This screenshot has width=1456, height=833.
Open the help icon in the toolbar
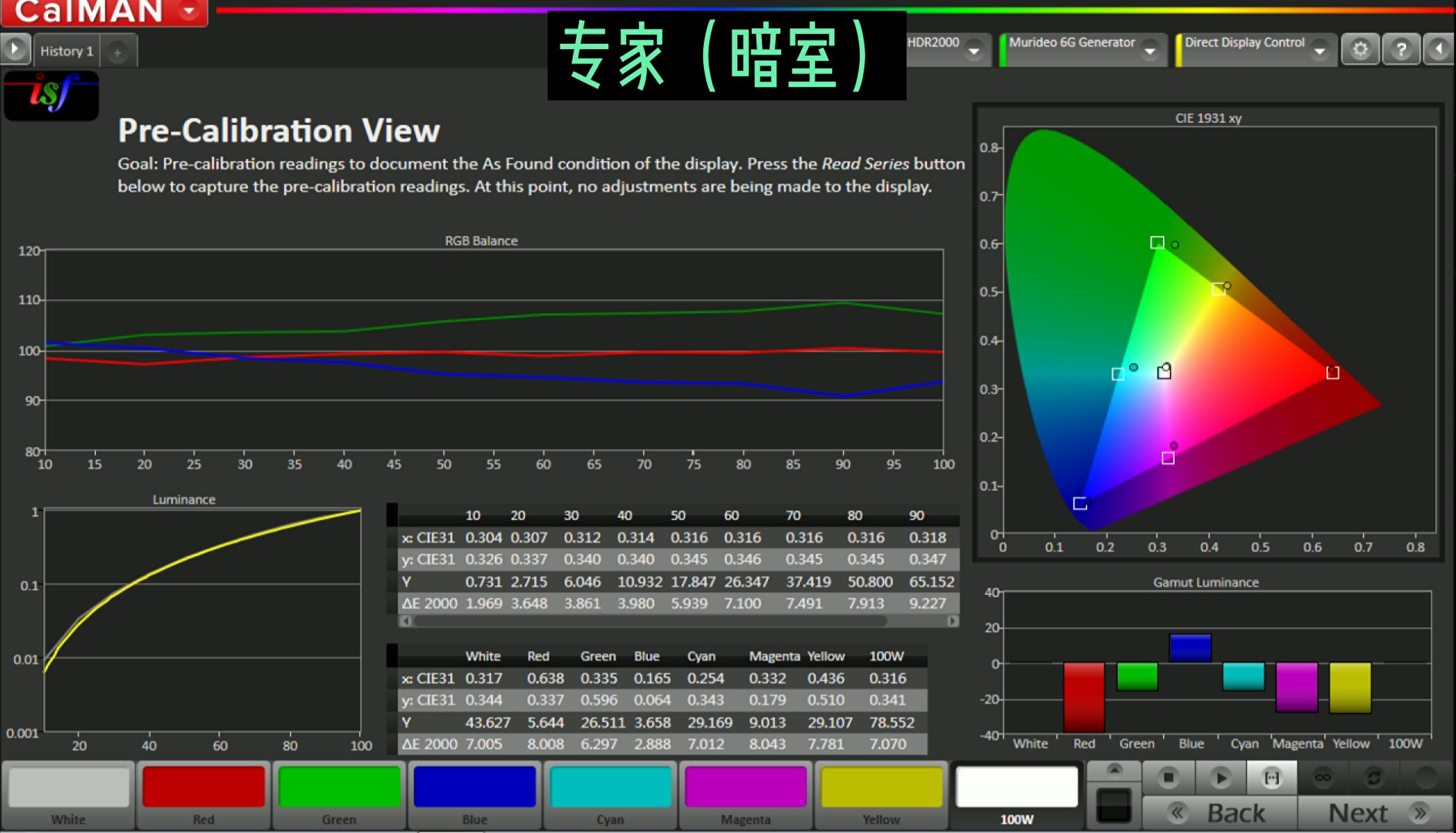[x=1401, y=50]
